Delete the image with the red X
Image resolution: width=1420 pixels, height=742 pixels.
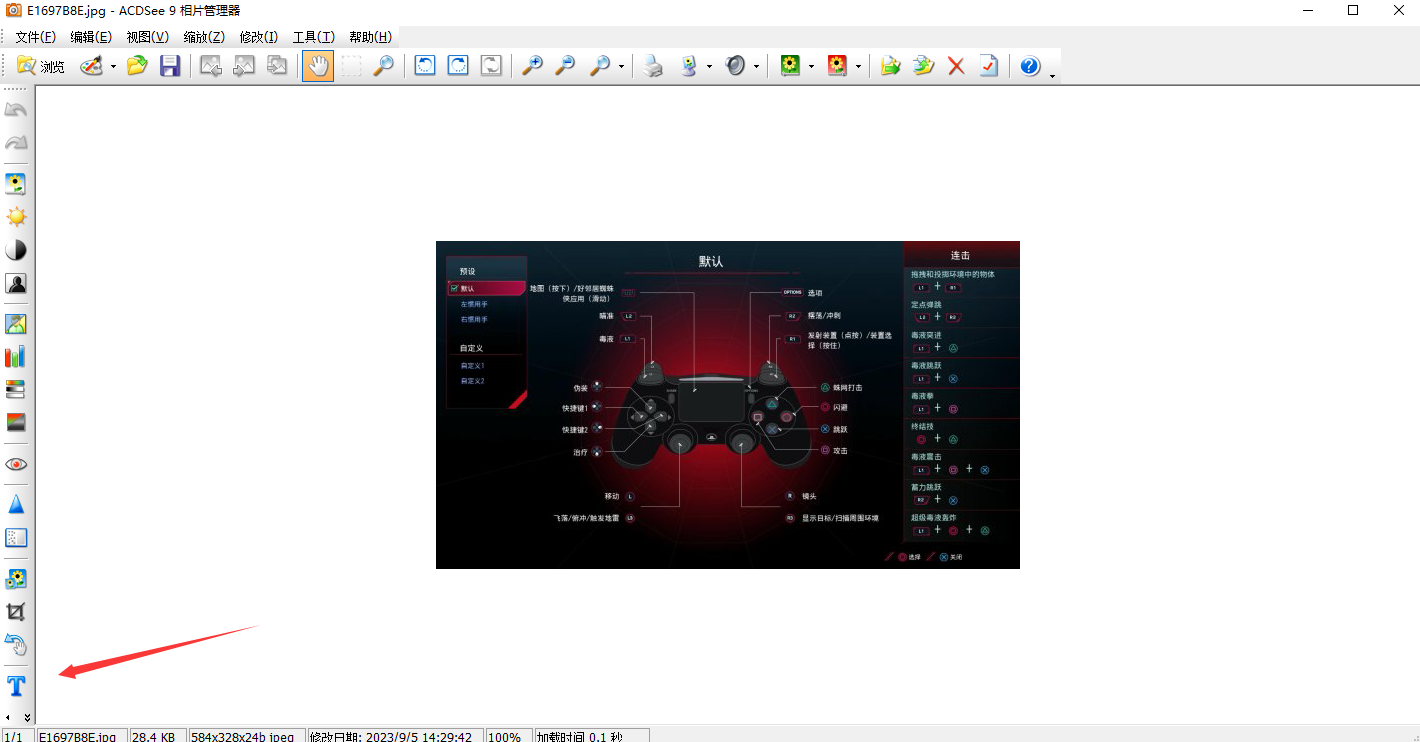point(956,65)
